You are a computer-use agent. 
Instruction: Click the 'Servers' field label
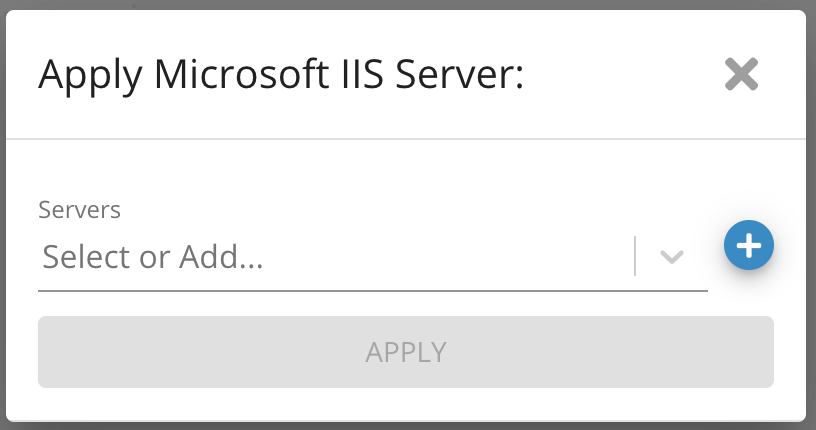[79, 210]
